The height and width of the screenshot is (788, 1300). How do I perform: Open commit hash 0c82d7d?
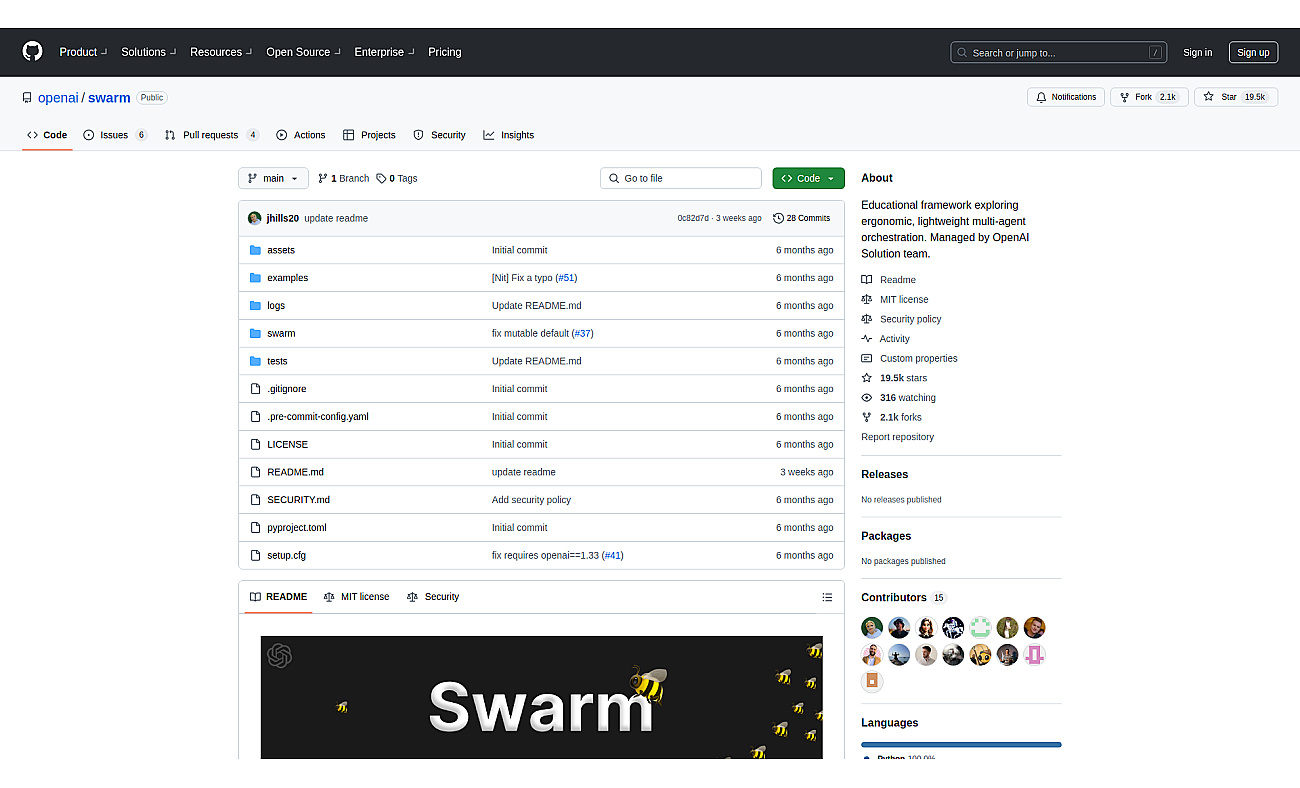(x=693, y=218)
